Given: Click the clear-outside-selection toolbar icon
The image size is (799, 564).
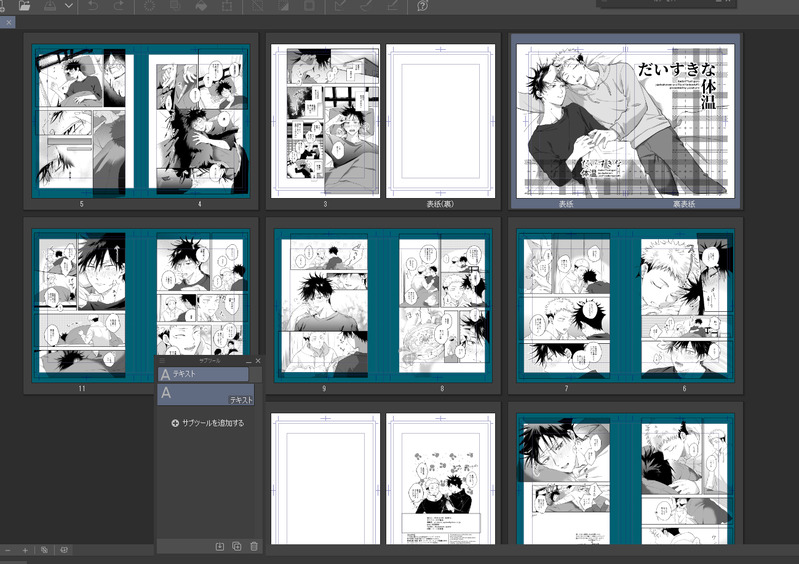Looking at the screenshot, I should [x=175, y=6].
